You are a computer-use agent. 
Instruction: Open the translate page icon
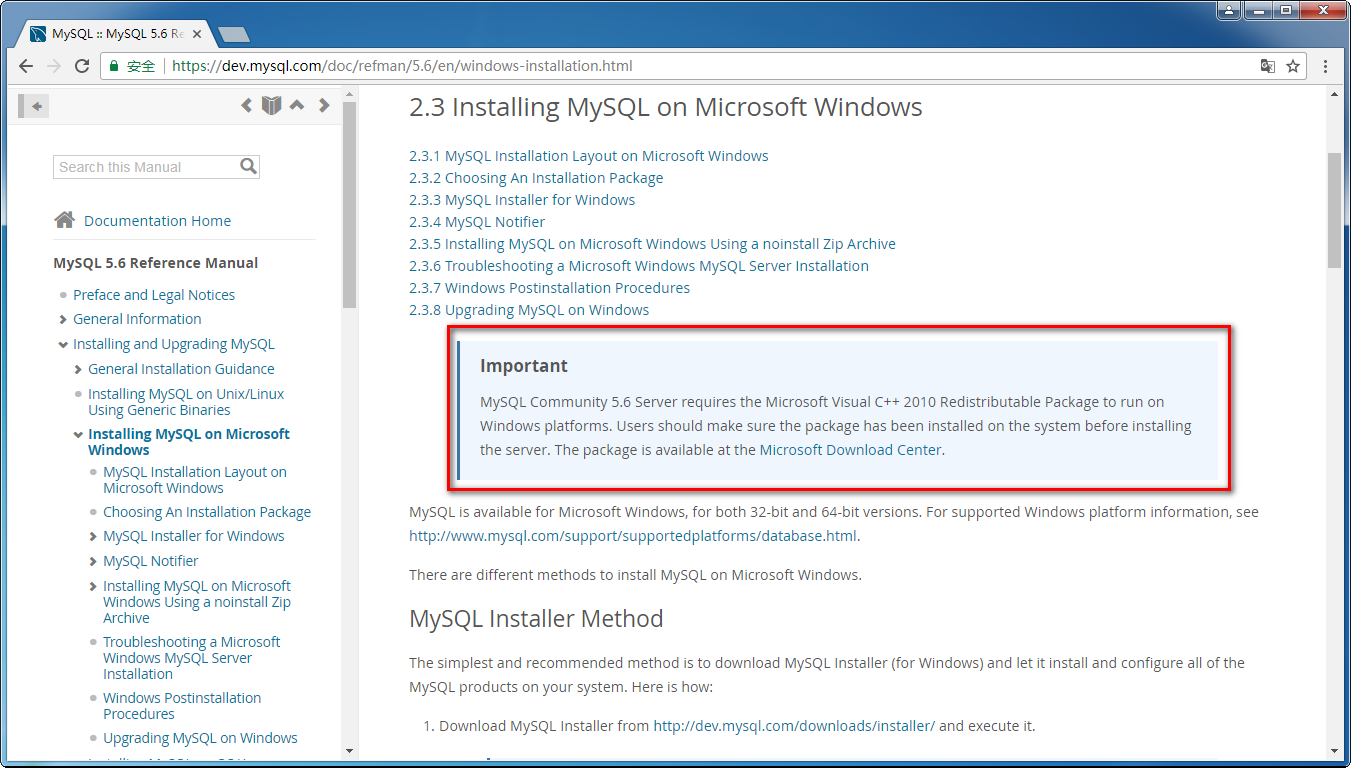1267,66
